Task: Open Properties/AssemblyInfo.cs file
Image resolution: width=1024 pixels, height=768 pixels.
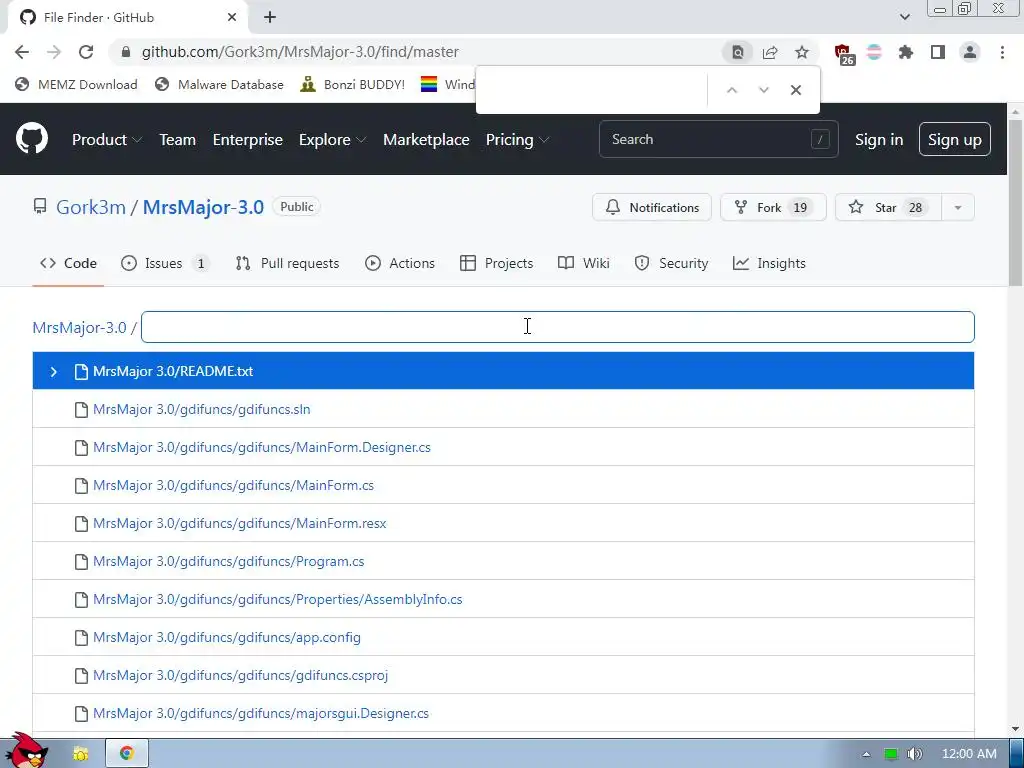Action: [278, 599]
